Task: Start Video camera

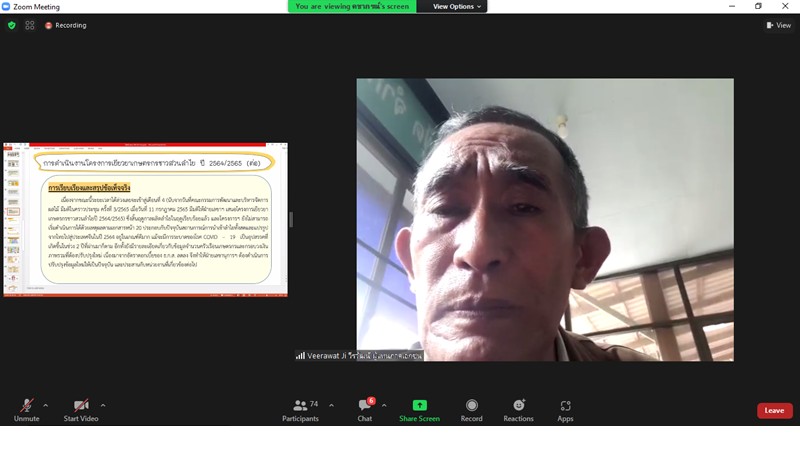Action: coord(81,410)
